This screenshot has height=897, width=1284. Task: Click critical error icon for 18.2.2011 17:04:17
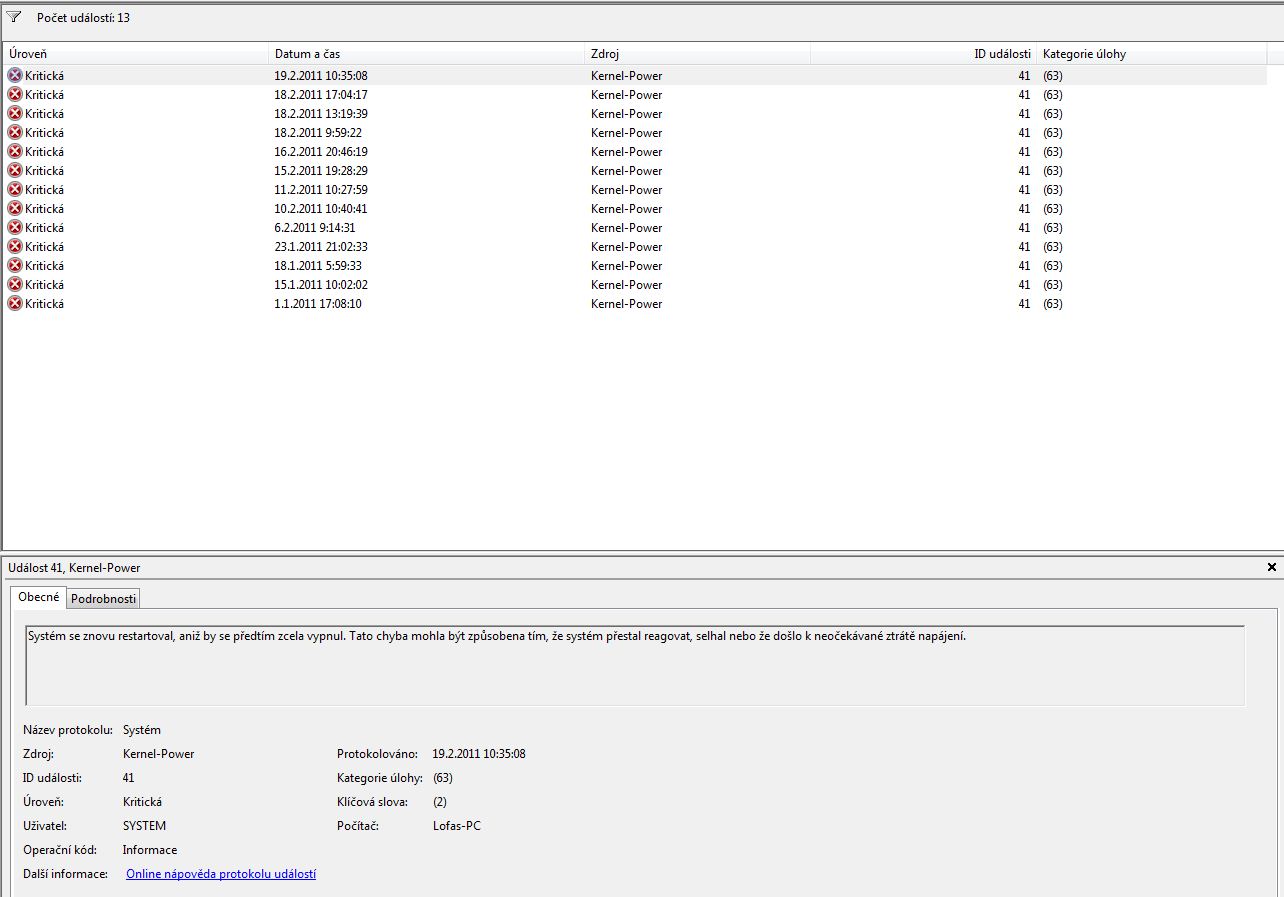(15, 94)
